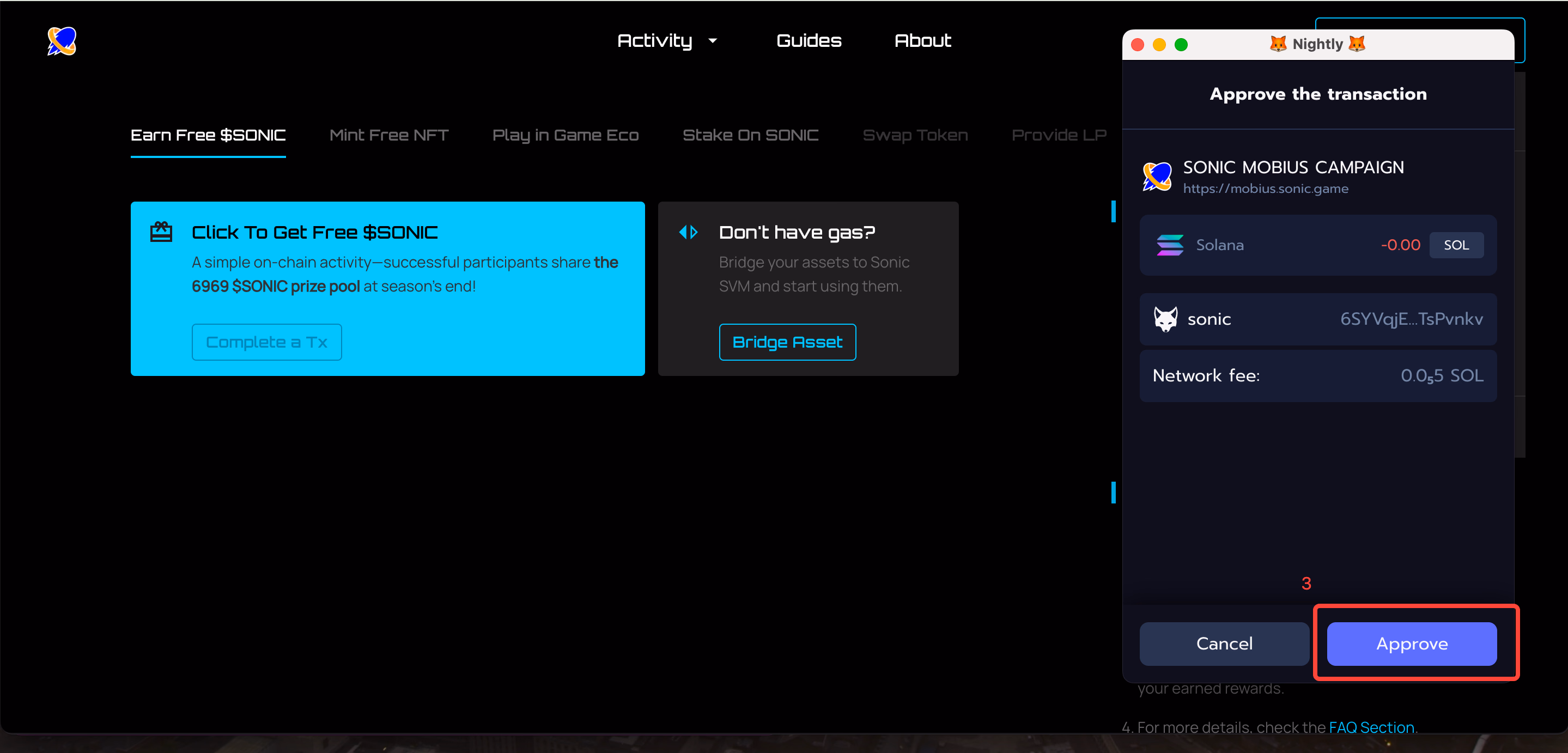Click the gift box icon on the blue card
This screenshot has width=1568, height=753.
161,232
